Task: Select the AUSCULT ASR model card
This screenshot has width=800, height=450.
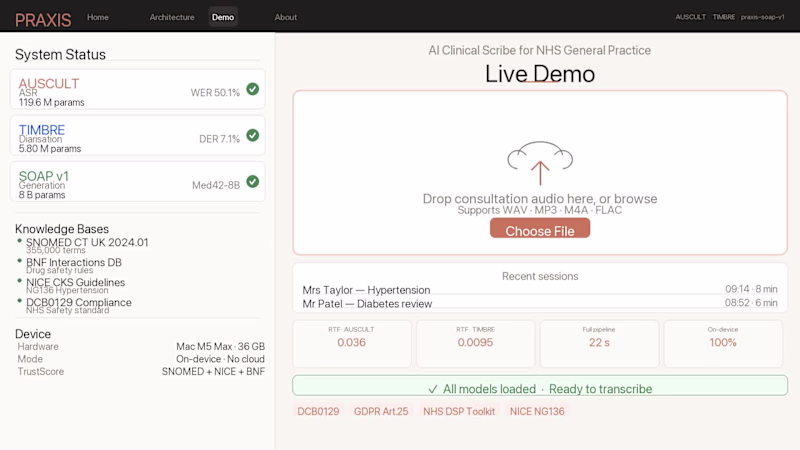Action: tap(138, 89)
